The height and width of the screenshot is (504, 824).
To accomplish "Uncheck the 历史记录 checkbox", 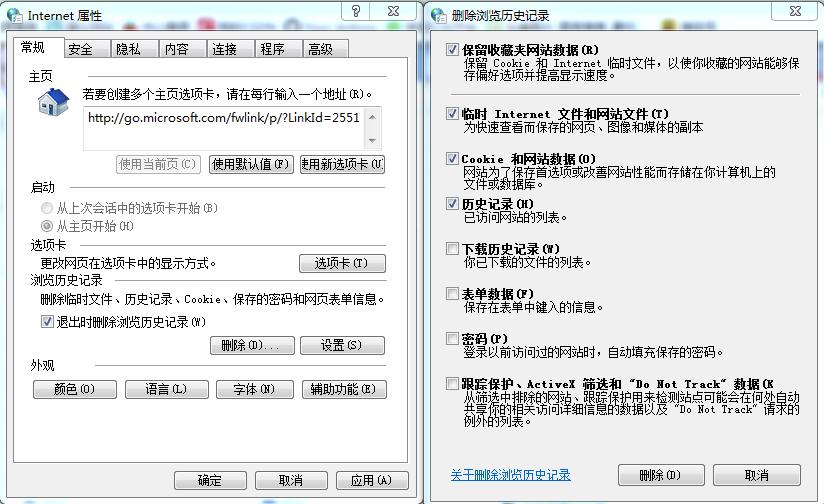I will 452,203.
